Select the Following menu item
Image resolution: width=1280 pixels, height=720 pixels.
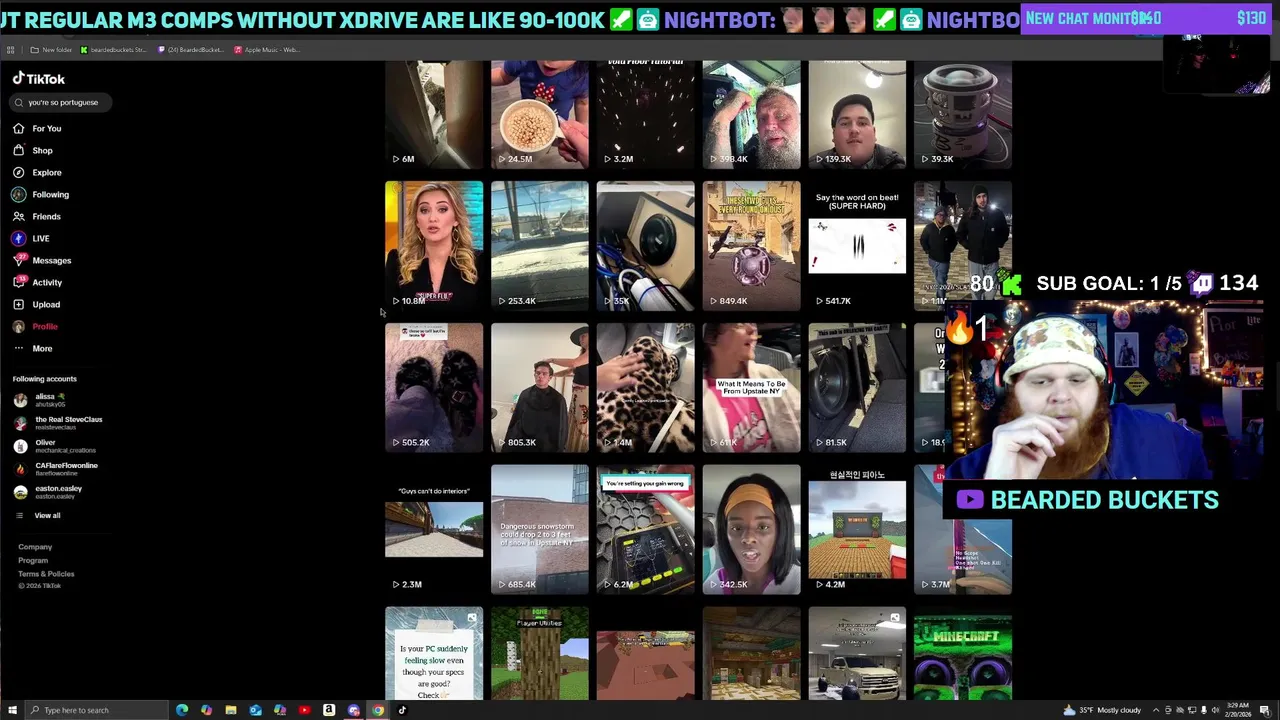(x=41, y=194)
